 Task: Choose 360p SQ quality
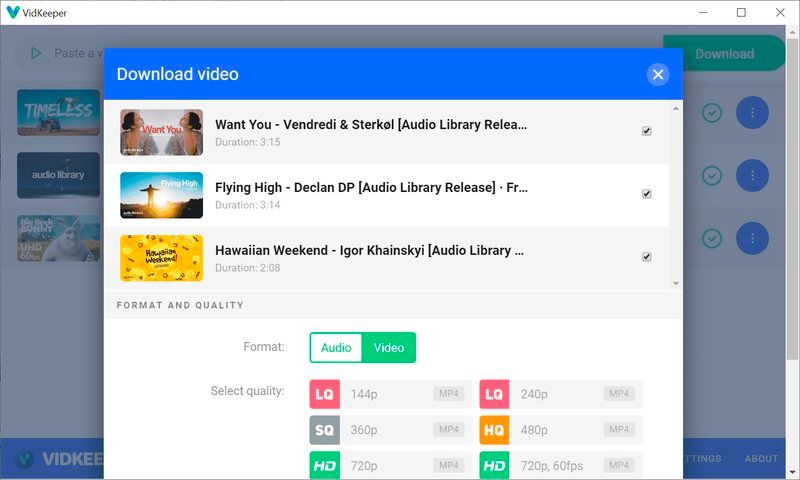click(390, 430)
